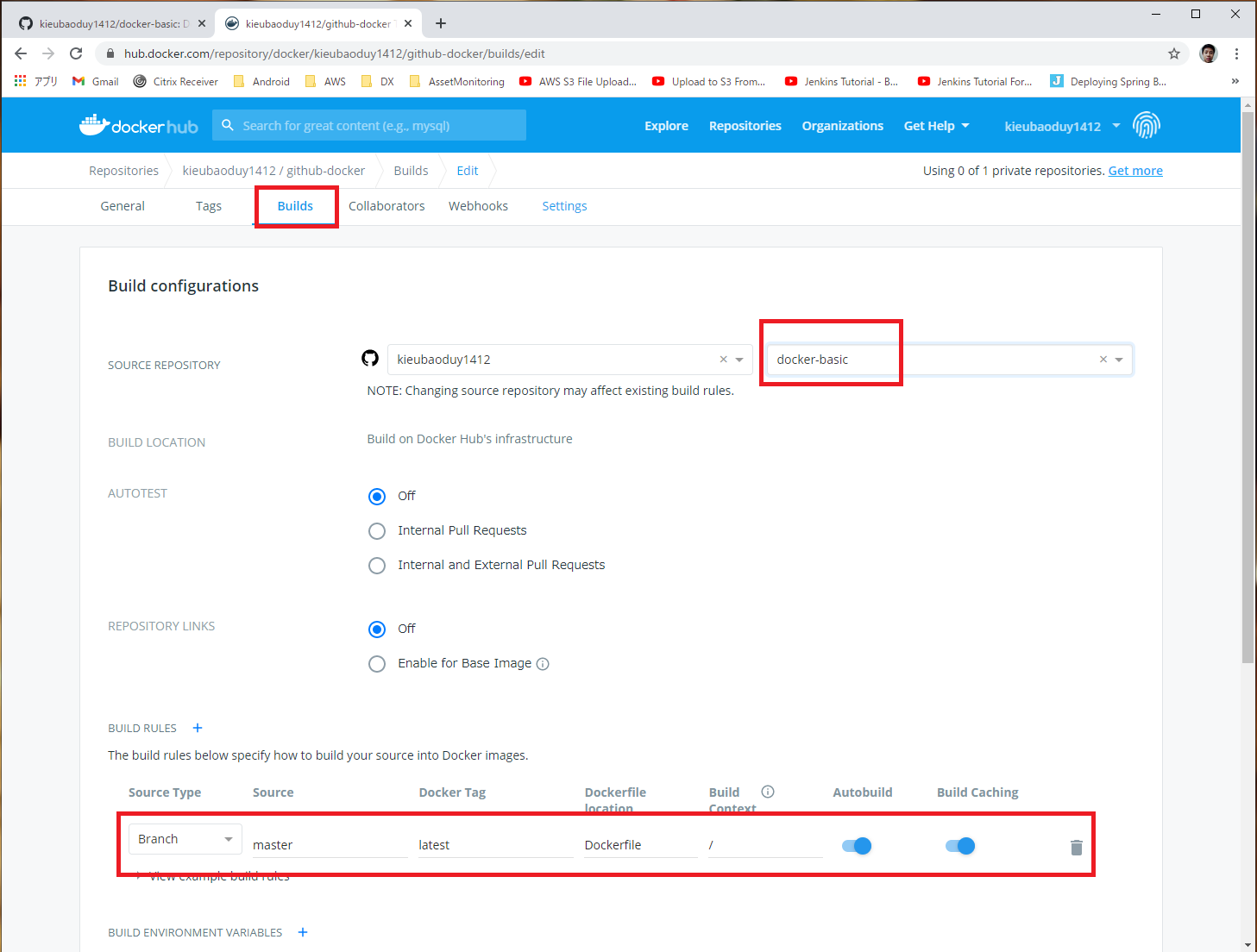Reload the current page
The image size is (1257, 952).
coord(76,53)
